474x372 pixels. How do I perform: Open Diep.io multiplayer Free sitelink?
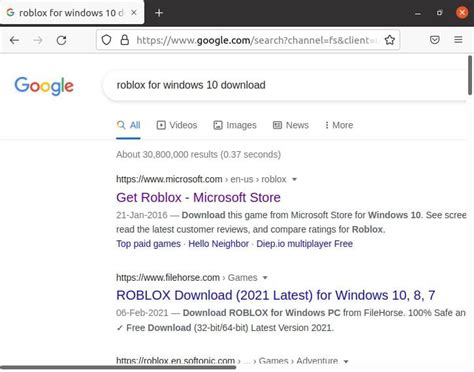pyautogui.click(x=304, y=244)
